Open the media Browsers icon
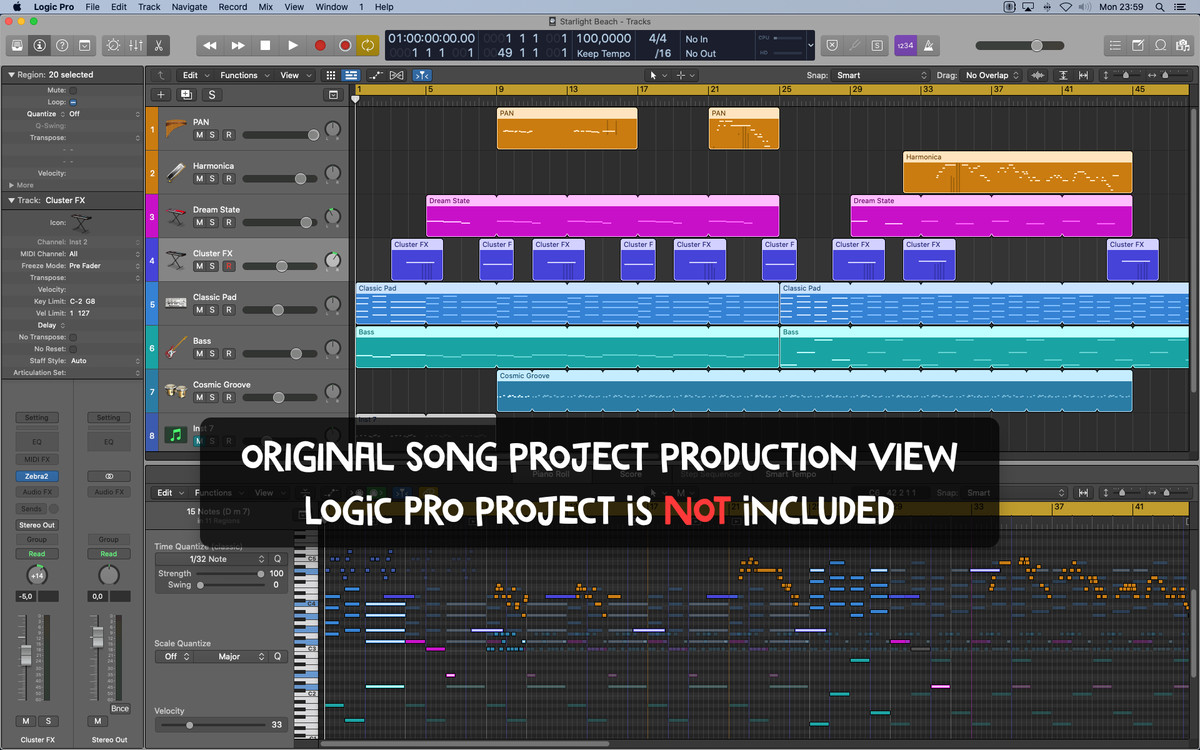Screen dimensions: 1200x750 tap(1183, 45)
